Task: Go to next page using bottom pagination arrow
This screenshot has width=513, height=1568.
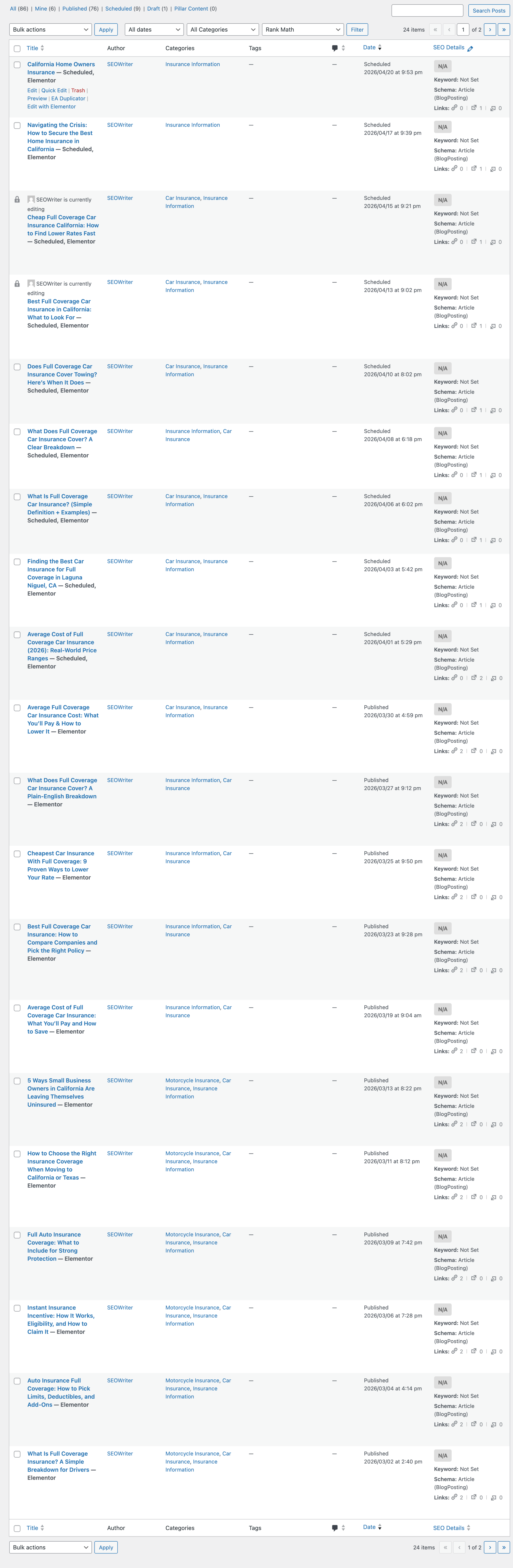Action: tap(490, 1547)
